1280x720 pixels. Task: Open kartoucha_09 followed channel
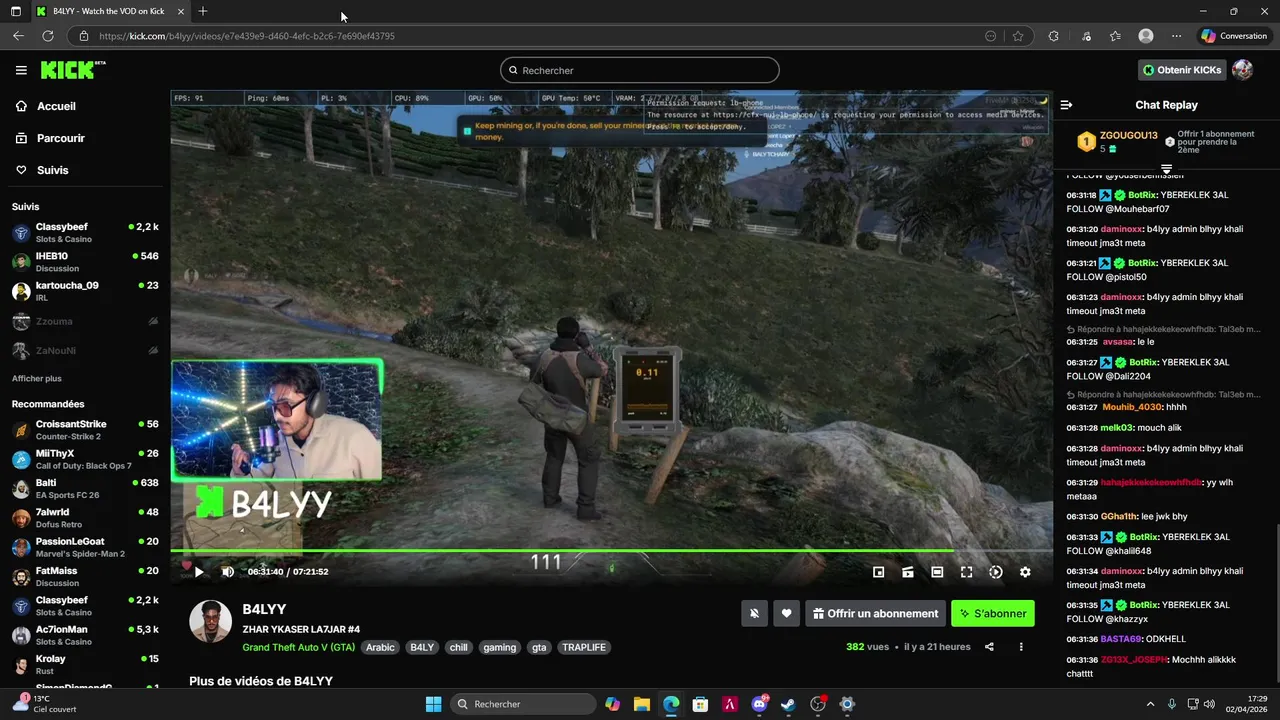point(85,291)
